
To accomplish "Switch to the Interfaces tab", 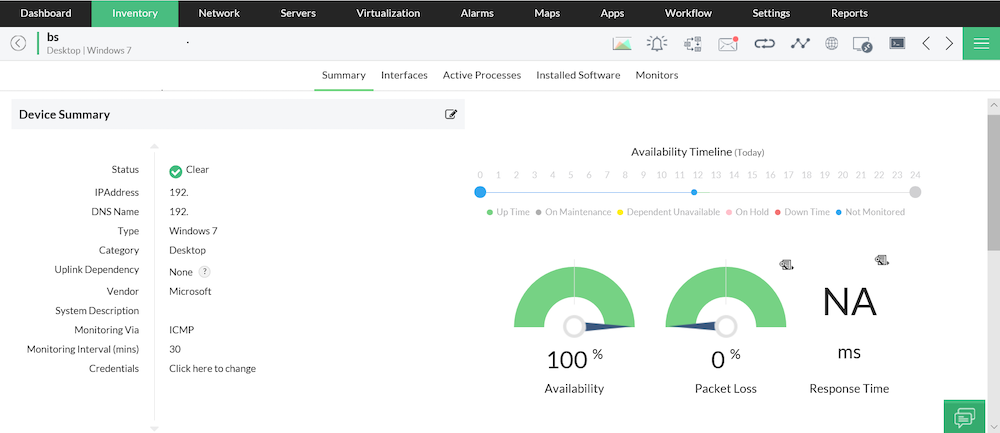I will coord(404,75).
